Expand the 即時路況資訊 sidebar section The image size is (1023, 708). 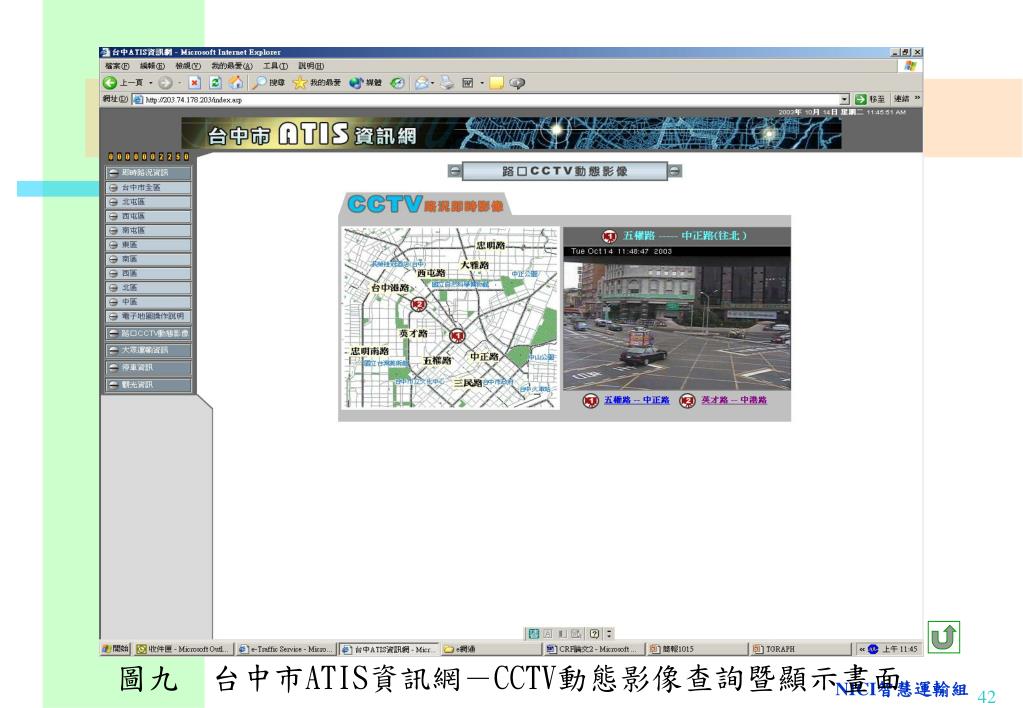pyautogui.click(x=146, y=173)
